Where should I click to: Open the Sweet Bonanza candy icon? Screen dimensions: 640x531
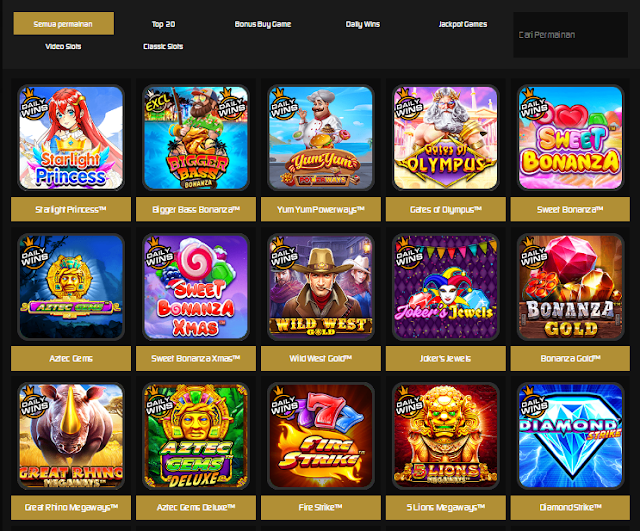coord(571,138)
